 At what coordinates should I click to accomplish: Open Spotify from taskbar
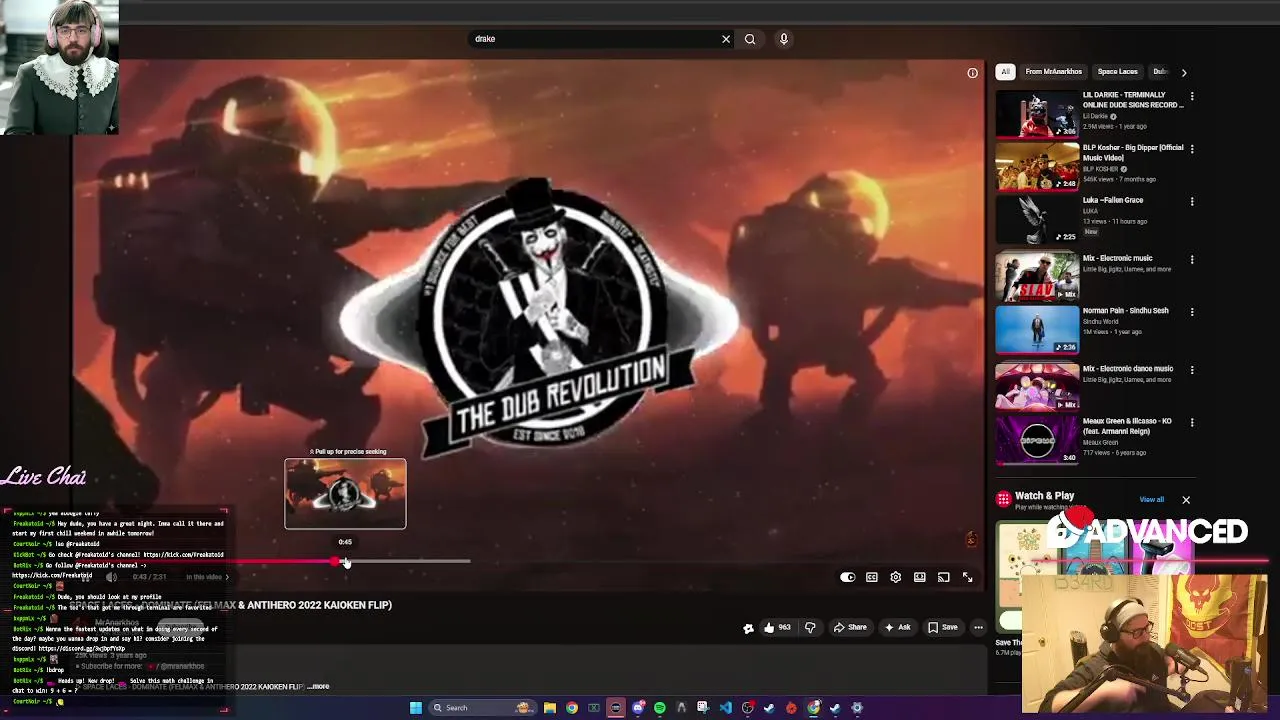tap(660, 708)
